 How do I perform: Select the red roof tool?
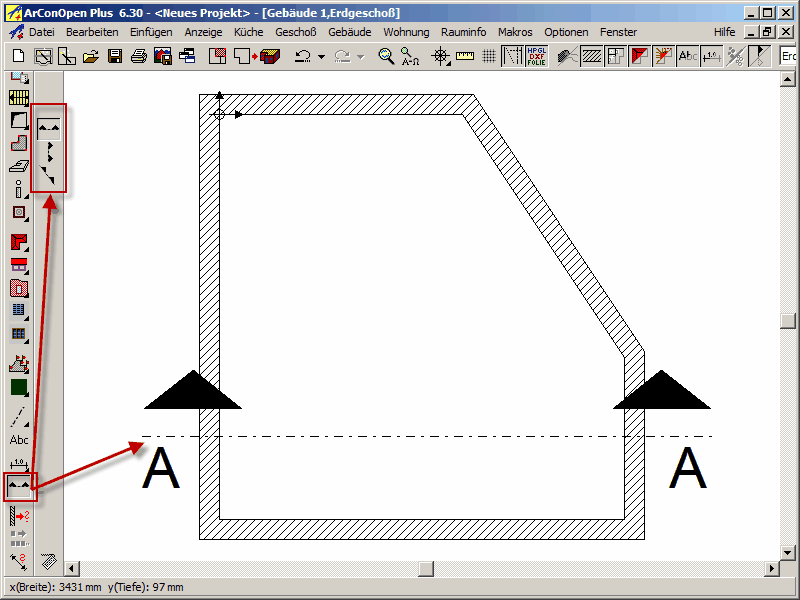19,242
